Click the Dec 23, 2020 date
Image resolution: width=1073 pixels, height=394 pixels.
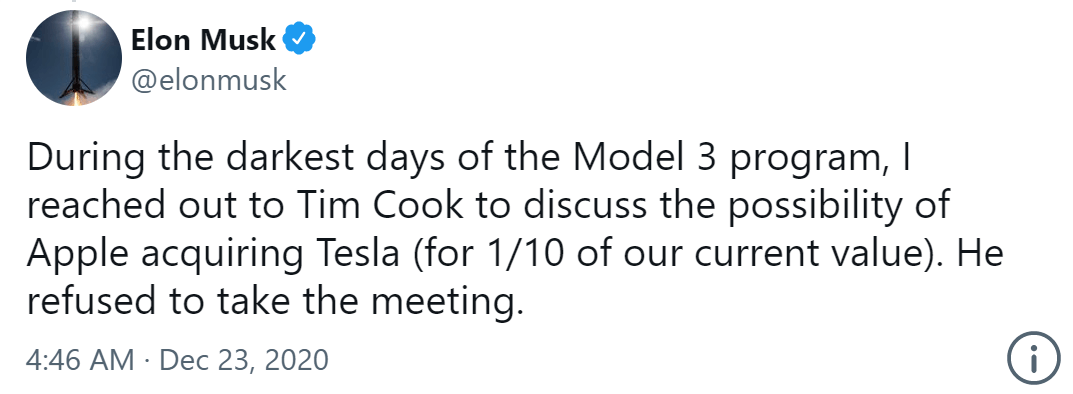[244, 360]
